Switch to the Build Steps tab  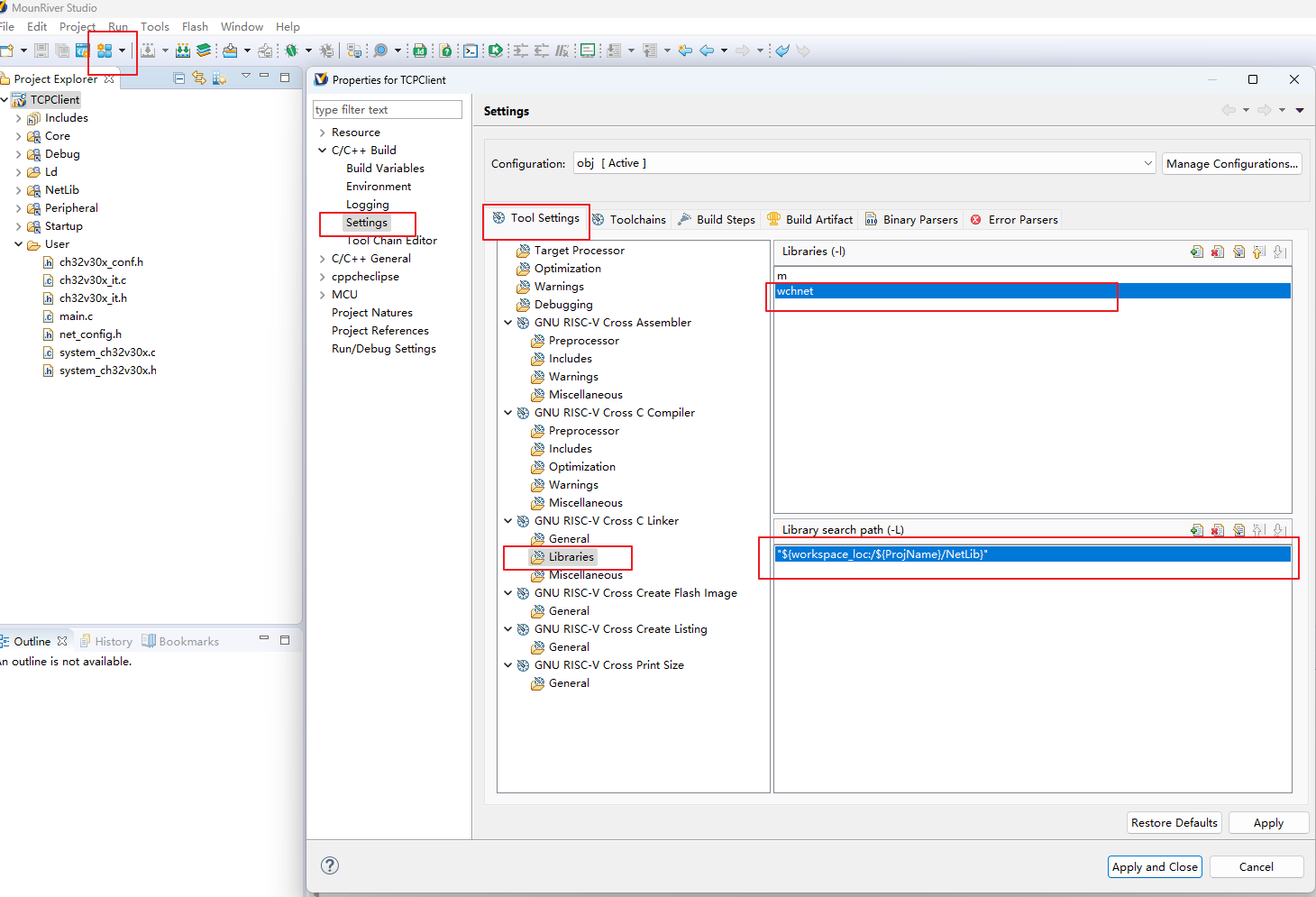(717, 219)
